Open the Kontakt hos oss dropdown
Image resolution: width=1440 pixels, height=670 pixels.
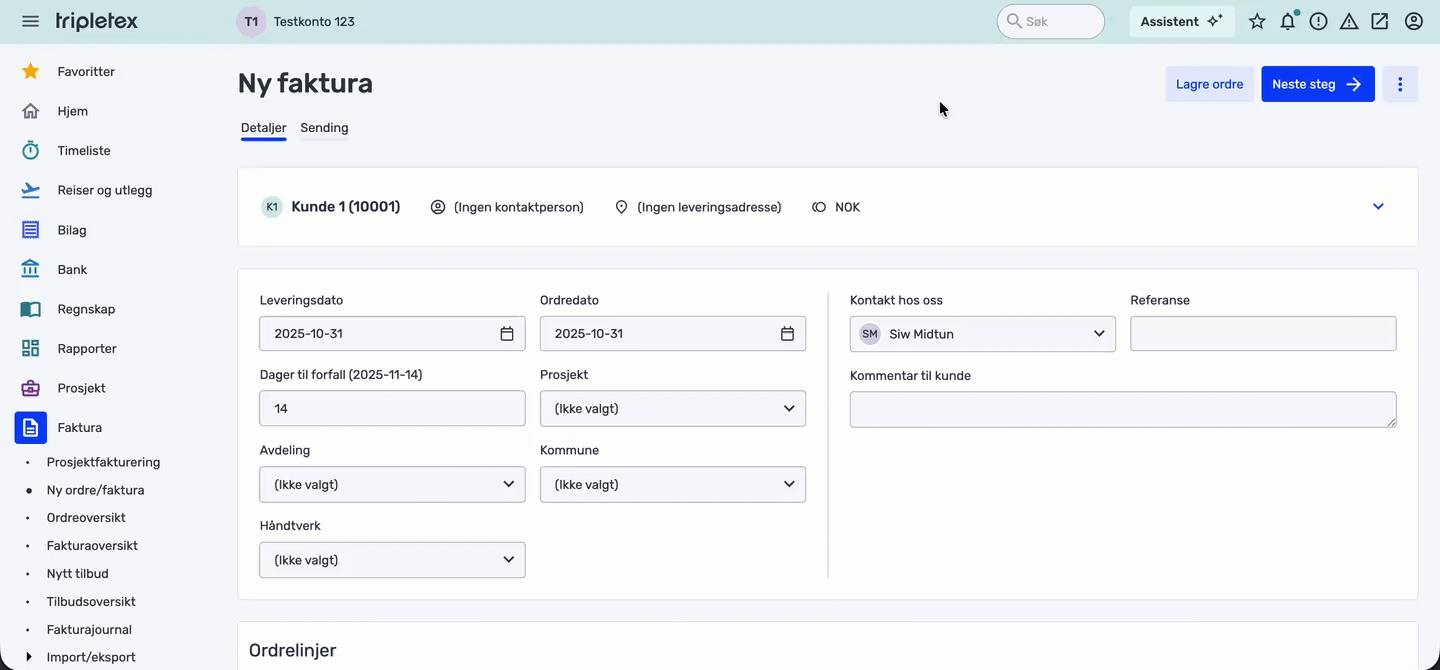click(x=982, y=334)
